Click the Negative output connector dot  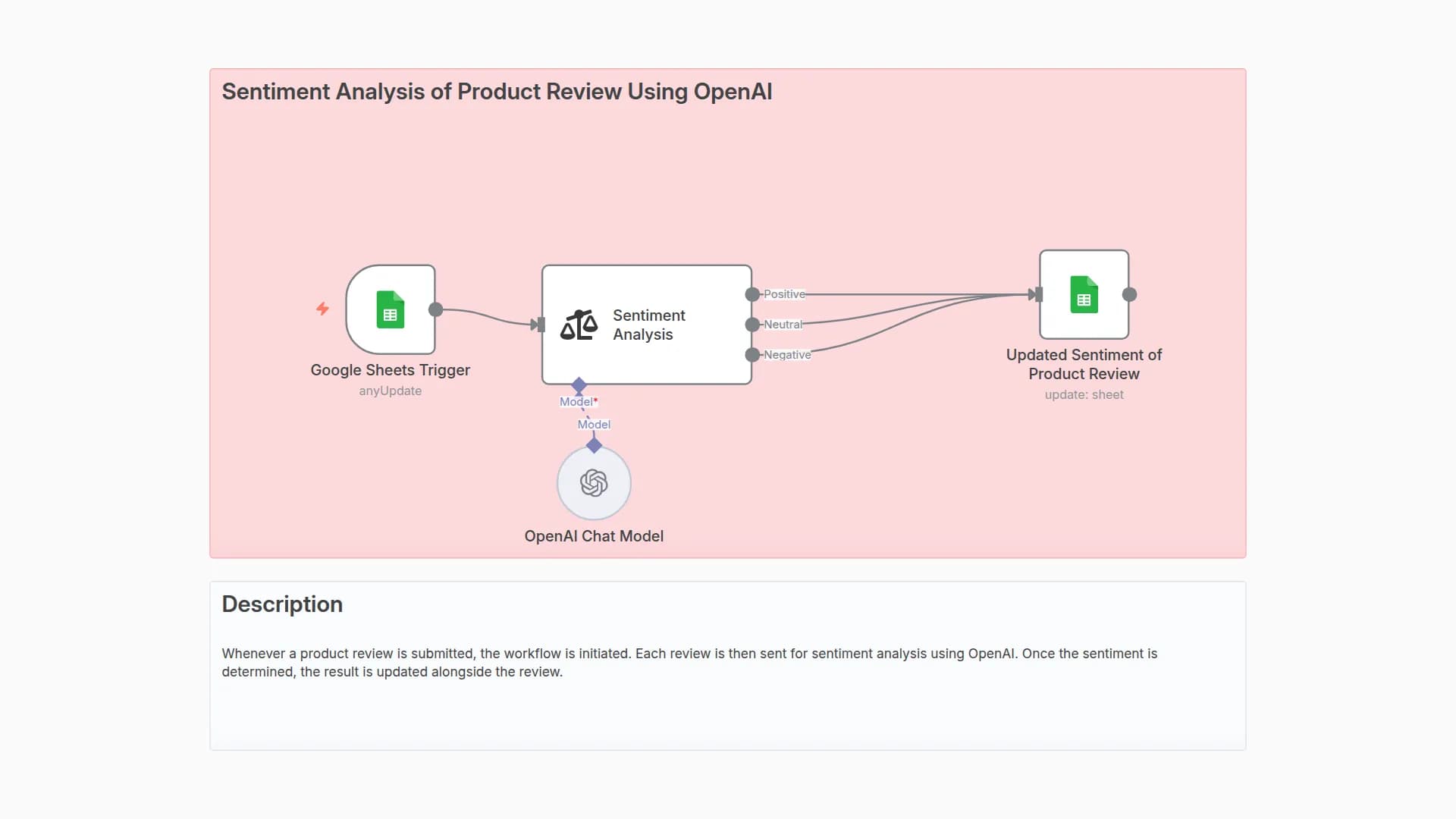click(x=752, y=355)
